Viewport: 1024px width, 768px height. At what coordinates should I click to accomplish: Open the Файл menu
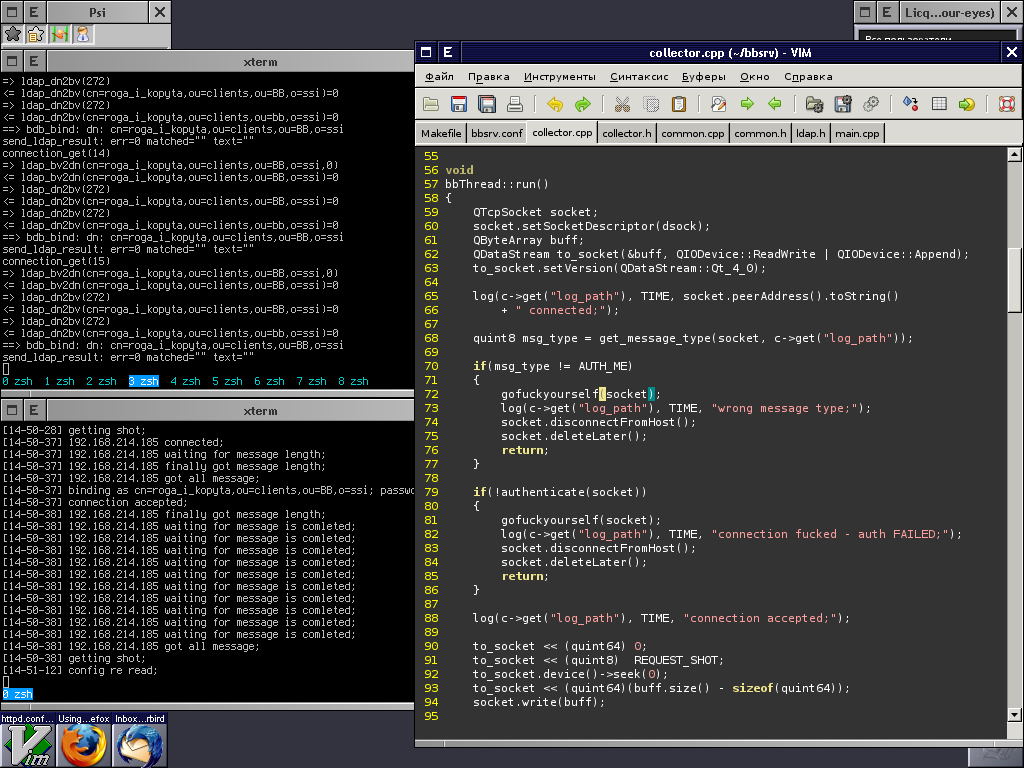click(438, 76)
